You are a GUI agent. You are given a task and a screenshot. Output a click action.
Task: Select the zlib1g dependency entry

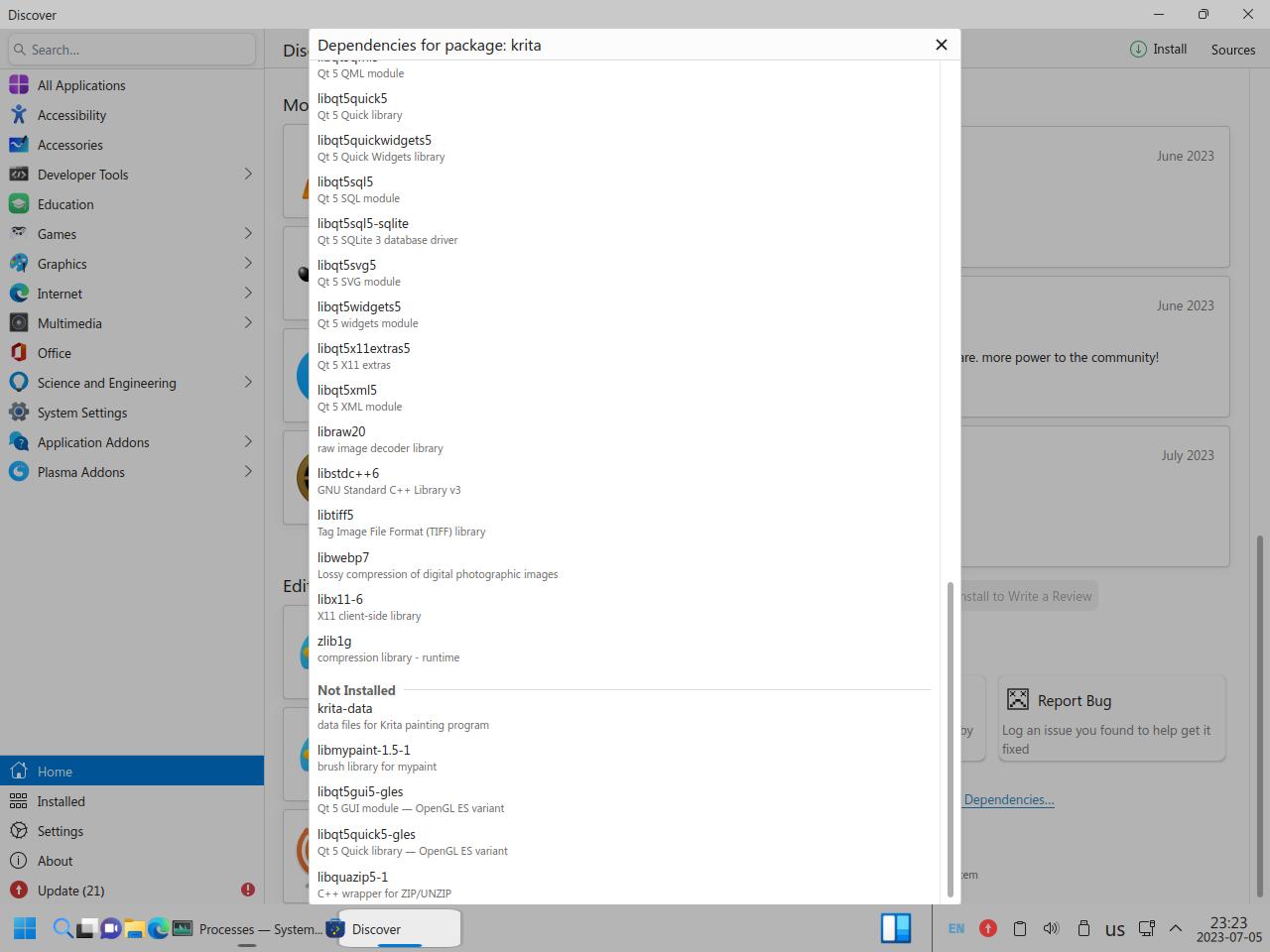tap(624, 649)
